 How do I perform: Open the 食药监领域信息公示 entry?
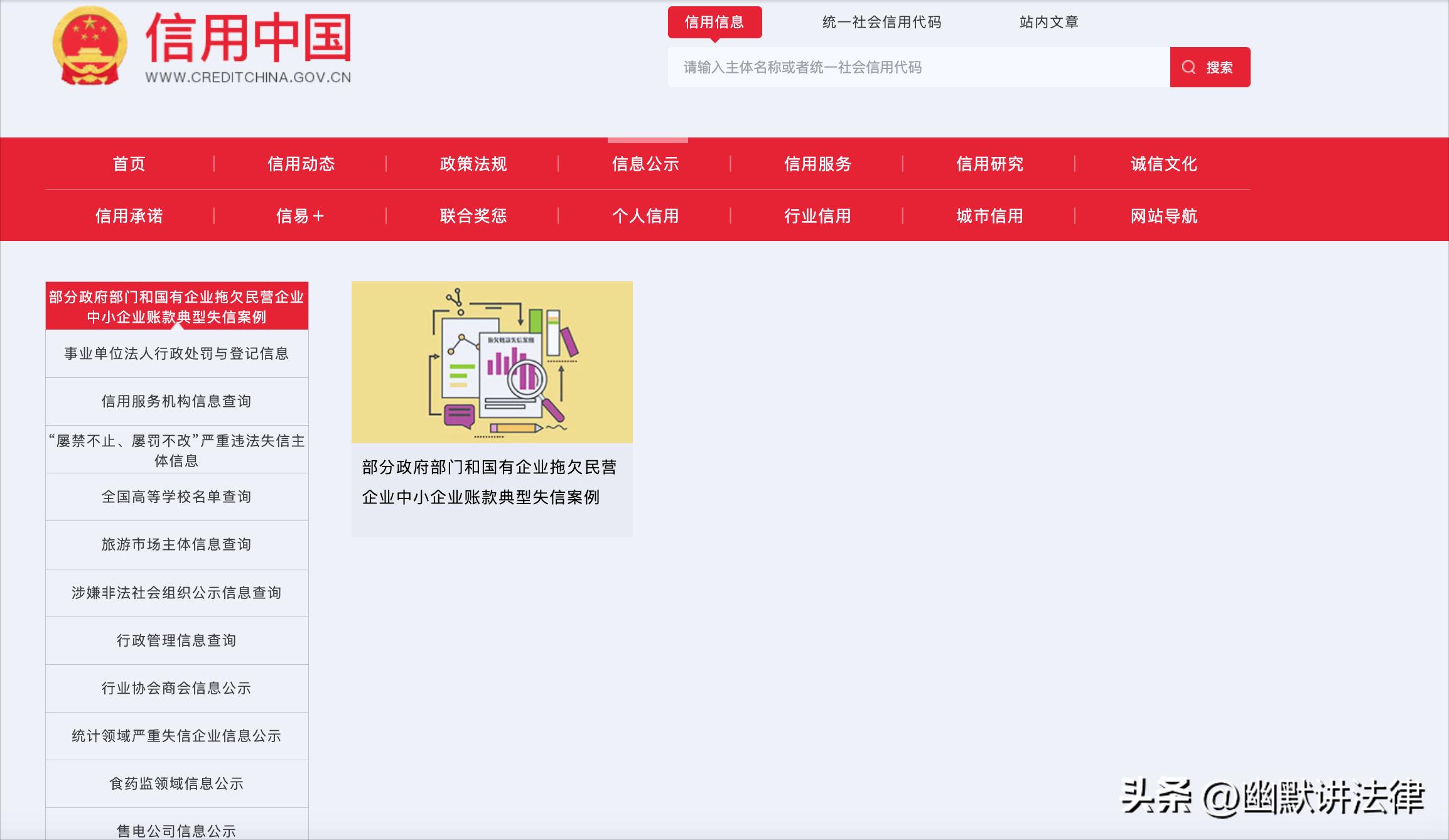176,784
